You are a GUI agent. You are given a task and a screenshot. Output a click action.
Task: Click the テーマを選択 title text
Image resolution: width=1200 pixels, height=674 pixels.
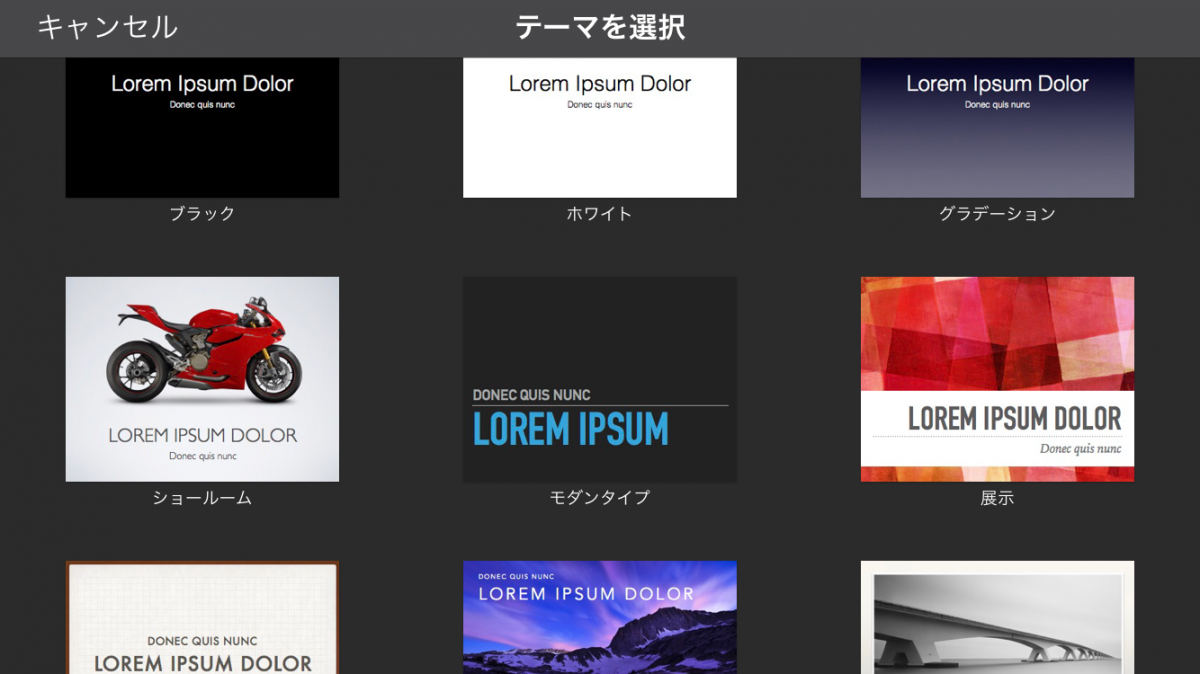[x=600, y=27]
